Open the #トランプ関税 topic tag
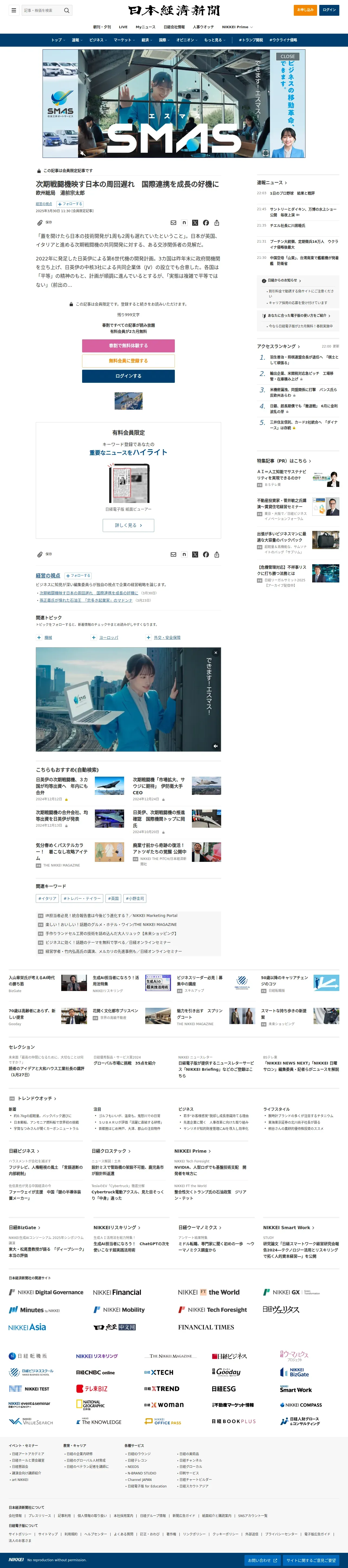 [251, 40]
